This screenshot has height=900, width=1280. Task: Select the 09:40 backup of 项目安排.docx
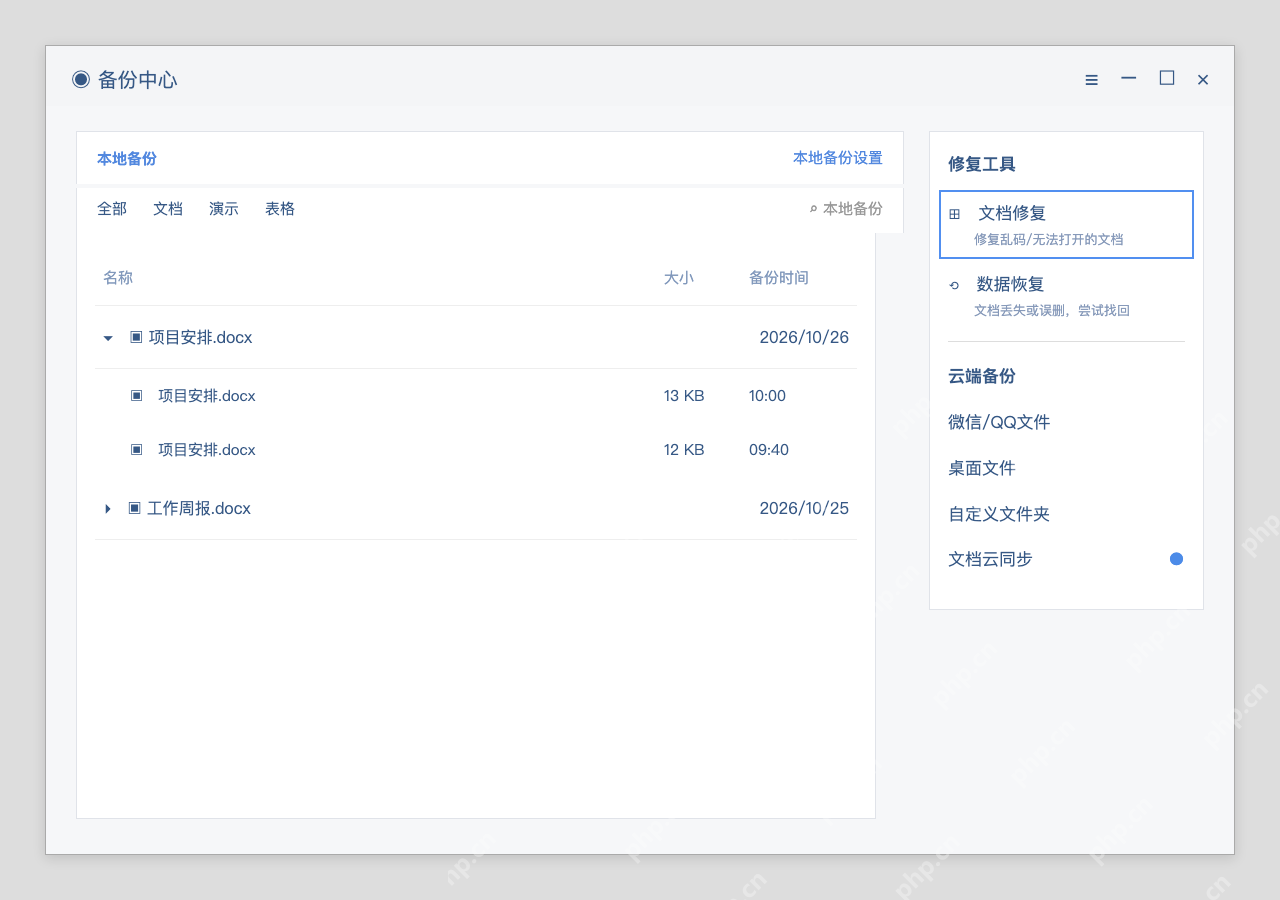[476, 450]
